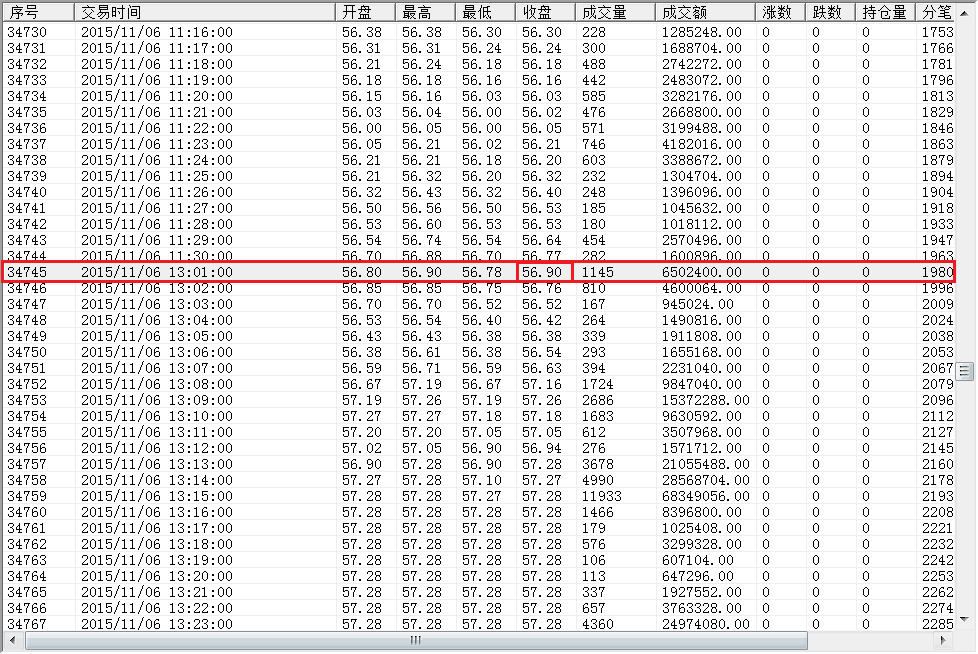The width and height of the screenshot is (978, 654).
Task: Click volume 11933 in row 34759
Action: tap(601, 496)
